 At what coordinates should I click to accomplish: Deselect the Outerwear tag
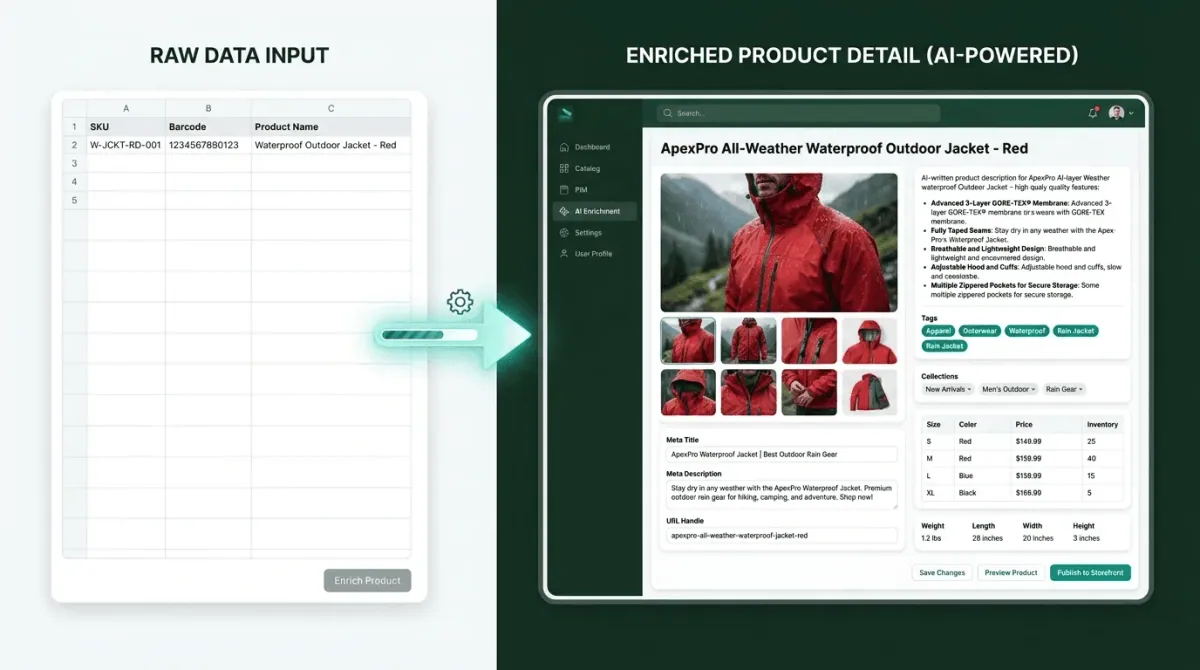click(x=980, y=331)
